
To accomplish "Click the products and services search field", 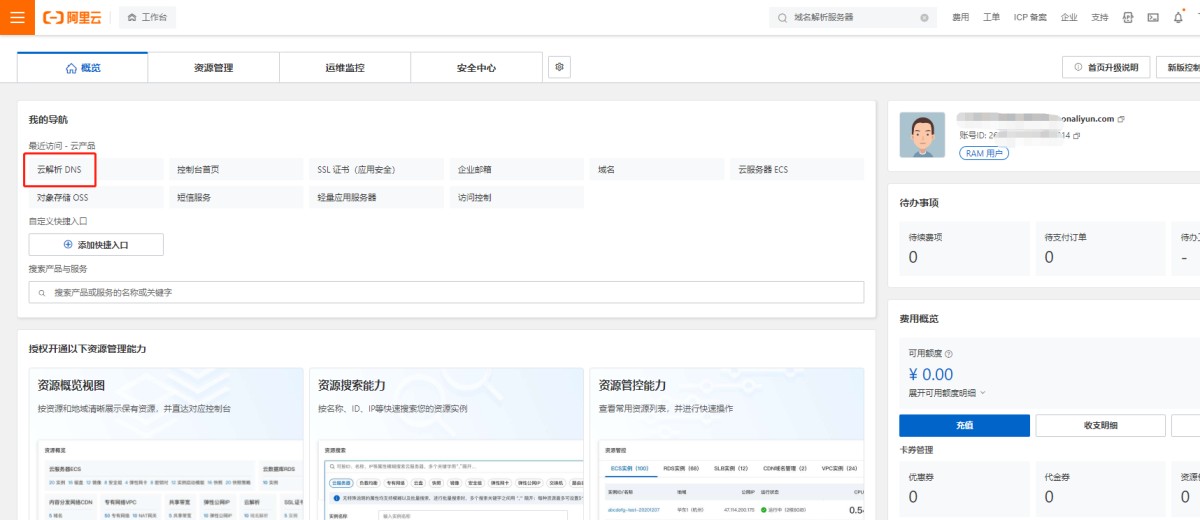I will (x=446, y=292).
